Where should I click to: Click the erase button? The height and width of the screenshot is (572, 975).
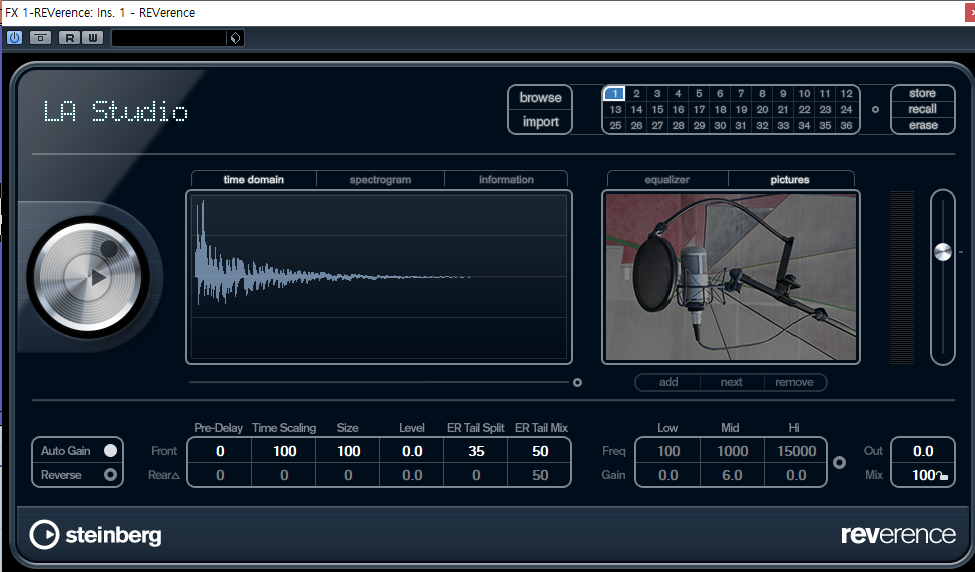pyautogui.click(x=922, y=126)
